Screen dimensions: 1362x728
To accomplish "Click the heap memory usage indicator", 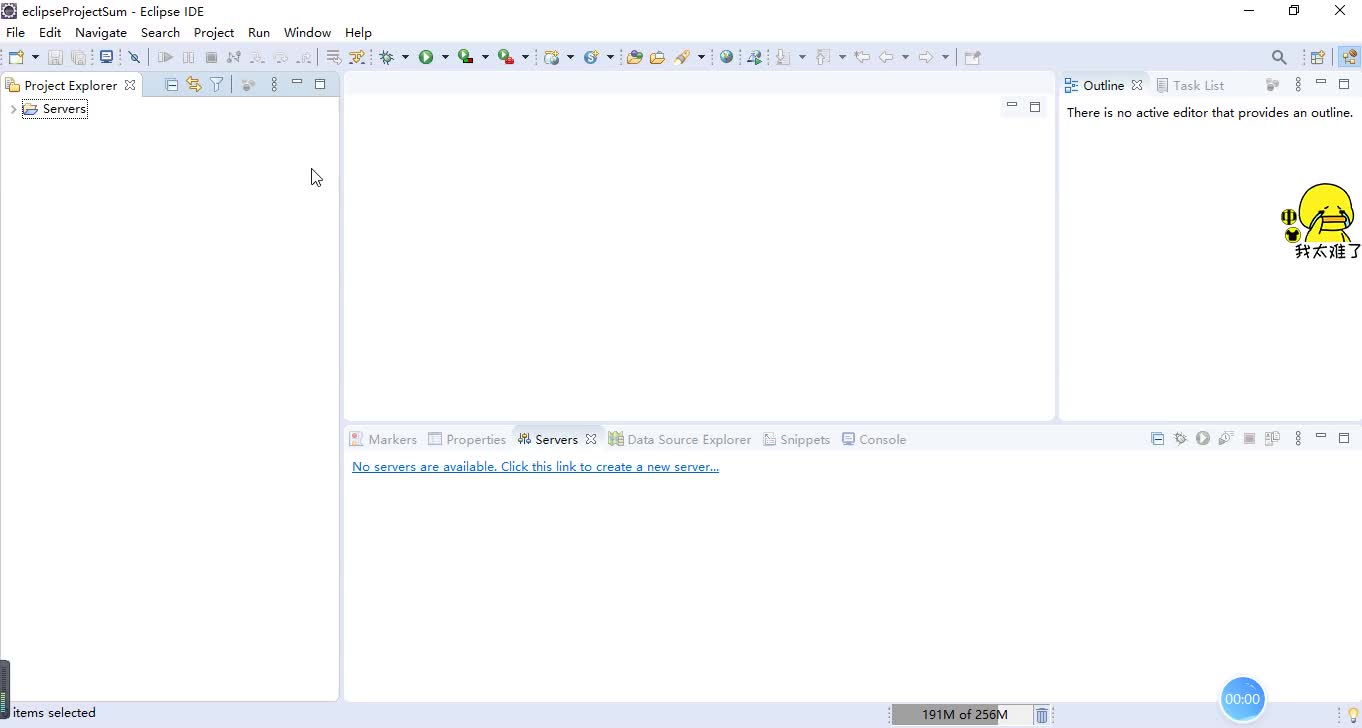I will (963, 714).
